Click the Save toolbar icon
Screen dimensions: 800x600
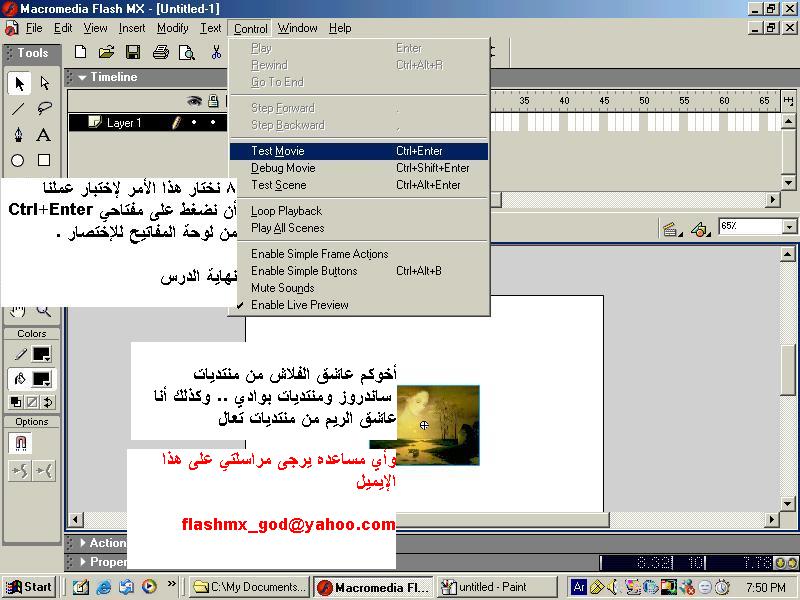click(133, 52)
